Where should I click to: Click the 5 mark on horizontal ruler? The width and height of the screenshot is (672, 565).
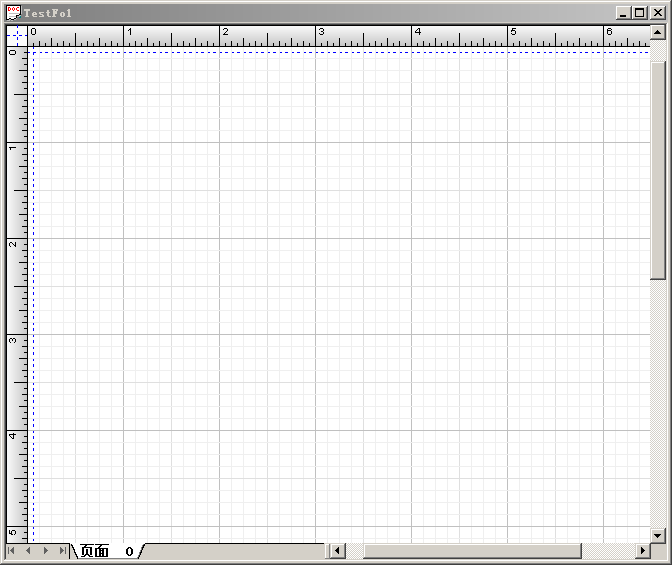(x=513, y=32)
